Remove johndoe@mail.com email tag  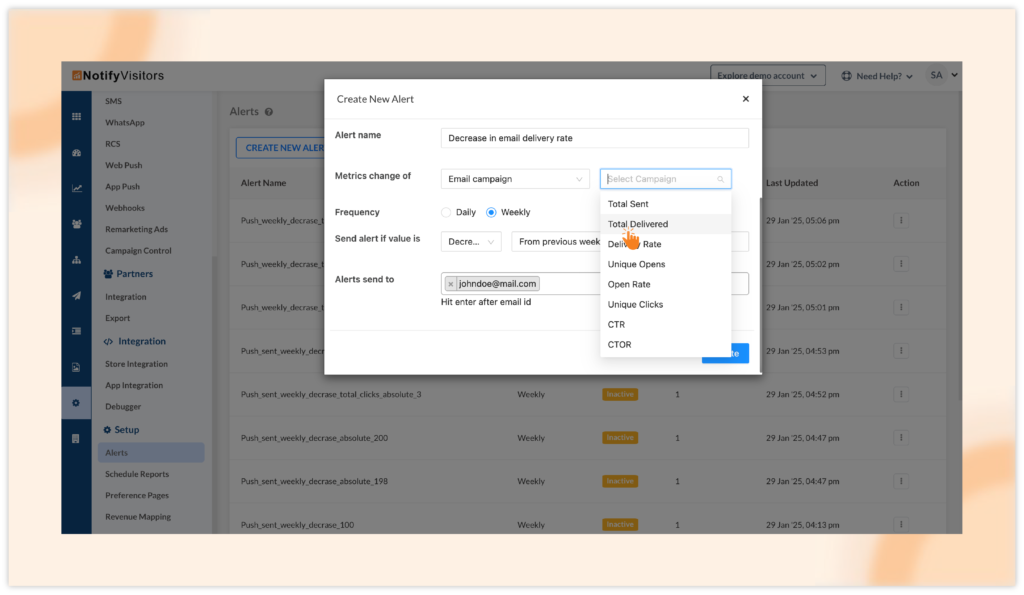(451, 284)
